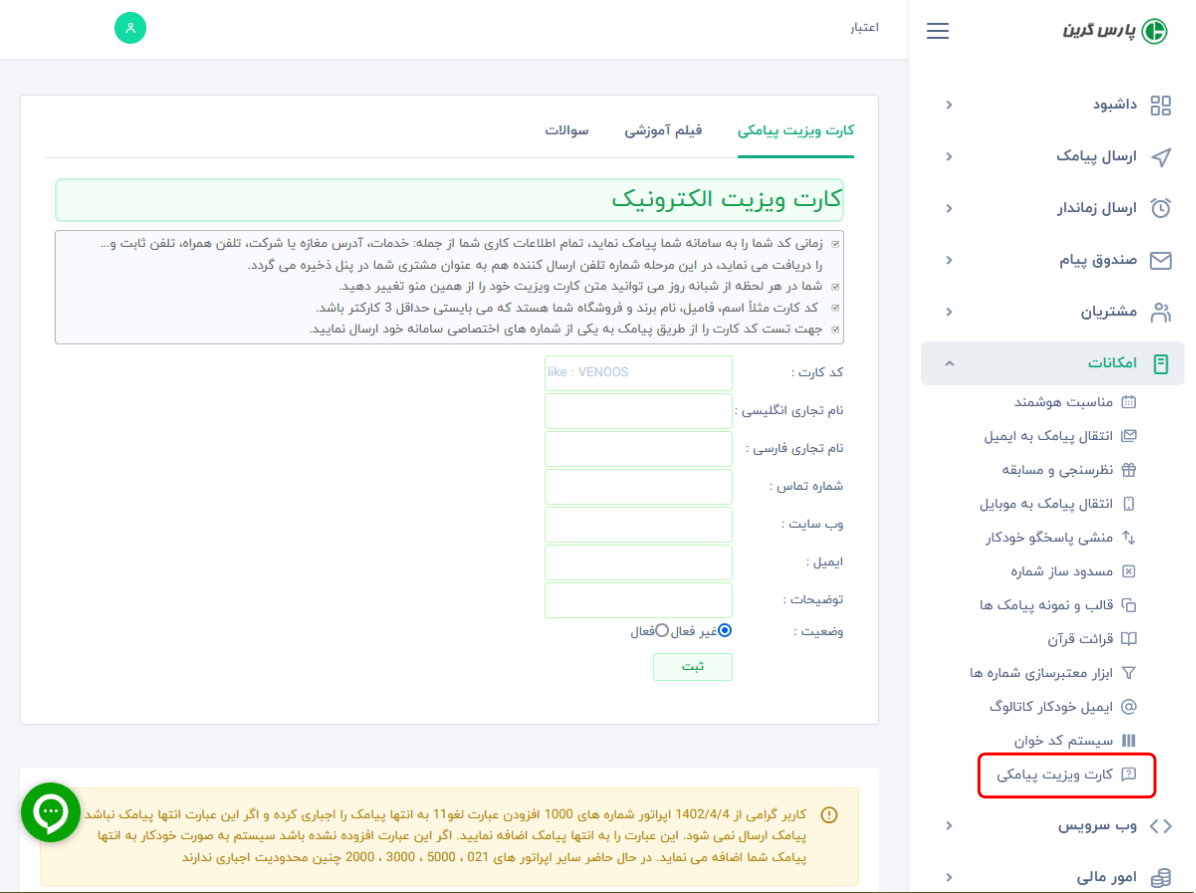1196x893 pixels.
Task: Click the ایمیل input field
Action: click(638, 562)
